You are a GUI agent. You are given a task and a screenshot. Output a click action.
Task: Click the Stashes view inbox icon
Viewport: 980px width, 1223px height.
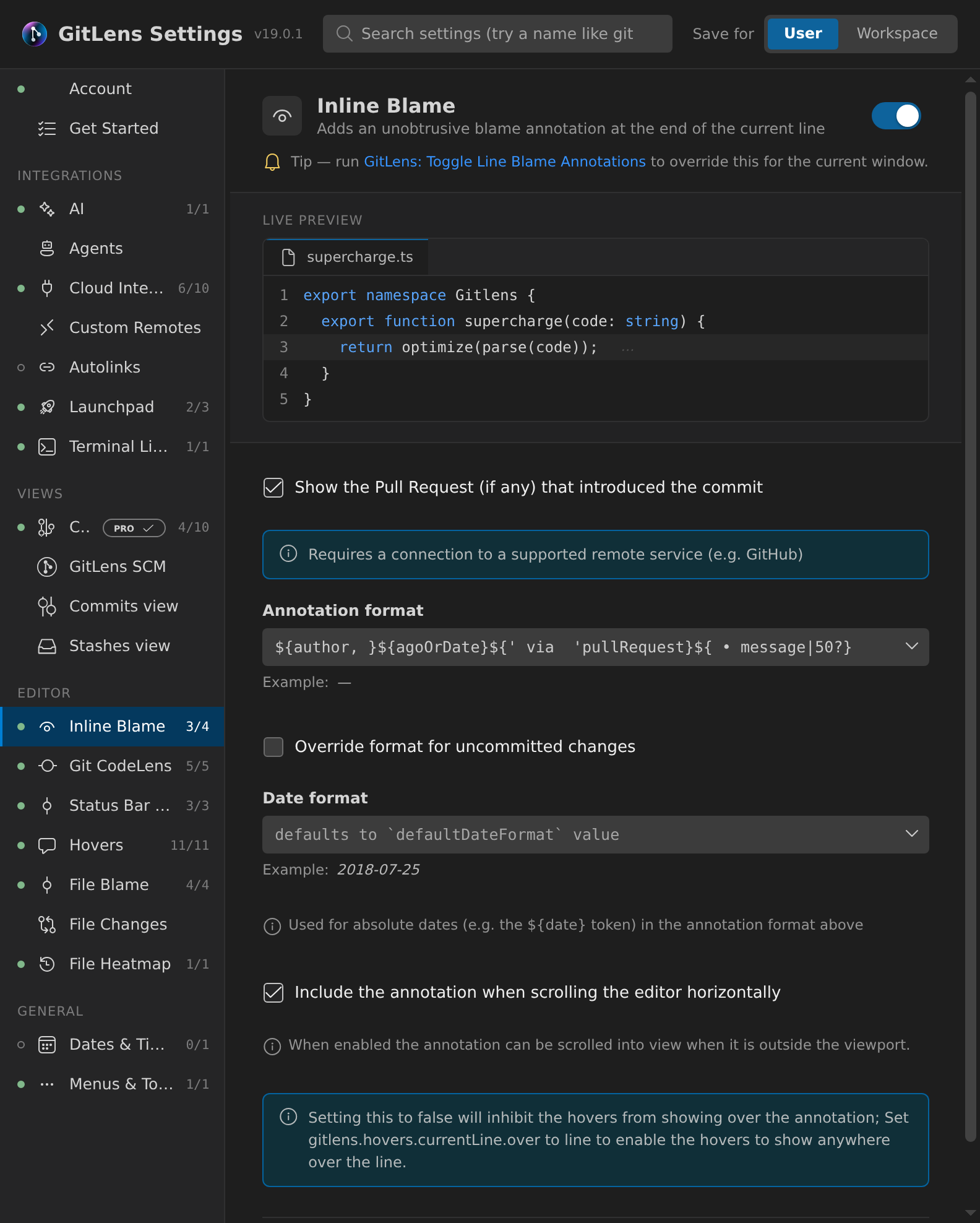coord(47,646)
